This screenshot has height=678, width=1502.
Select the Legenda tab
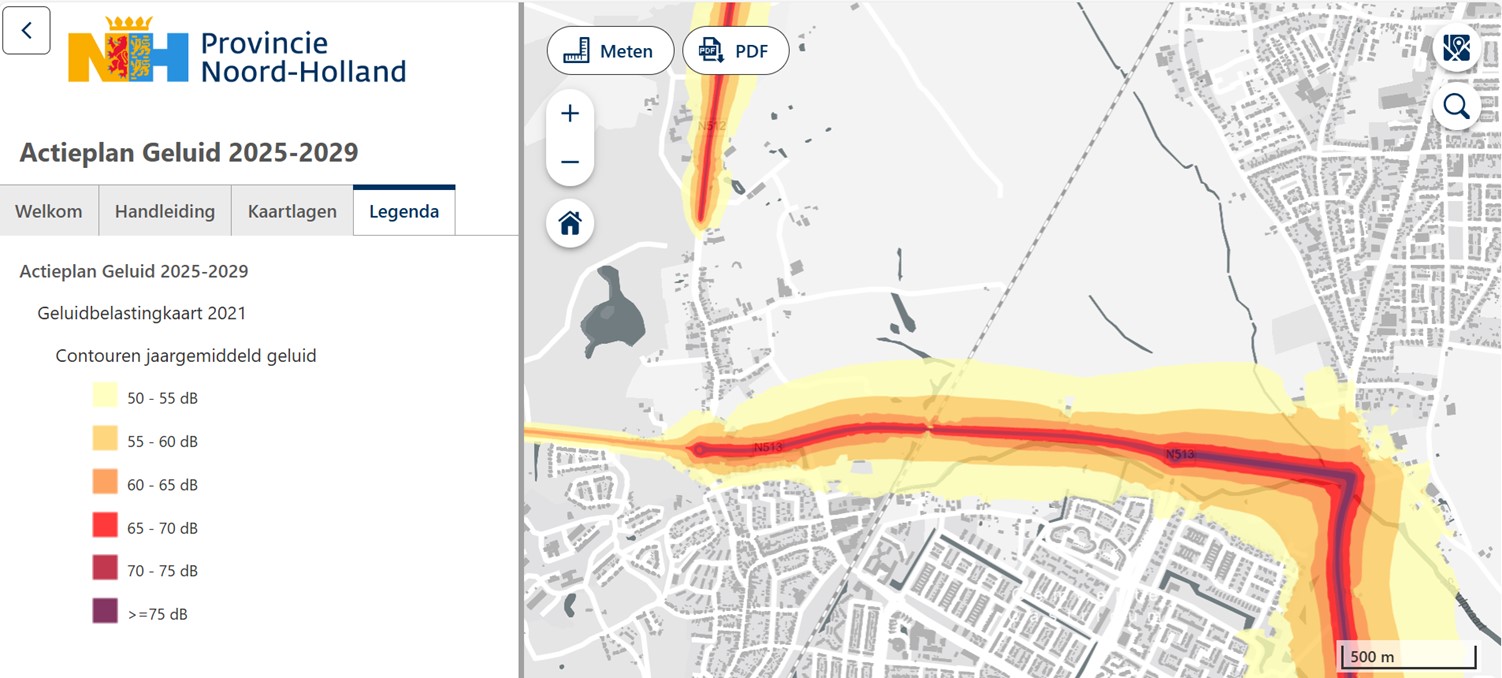tap(404, 211)
